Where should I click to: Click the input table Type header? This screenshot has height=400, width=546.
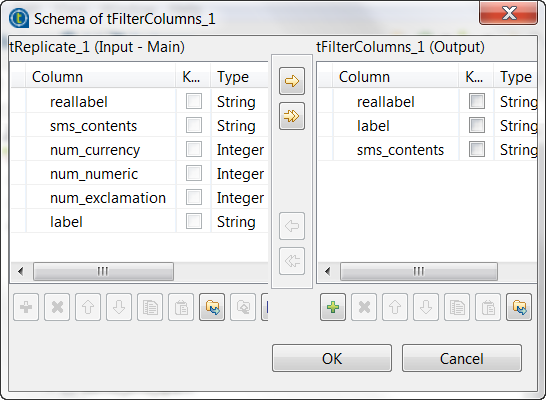pos(240,77)
